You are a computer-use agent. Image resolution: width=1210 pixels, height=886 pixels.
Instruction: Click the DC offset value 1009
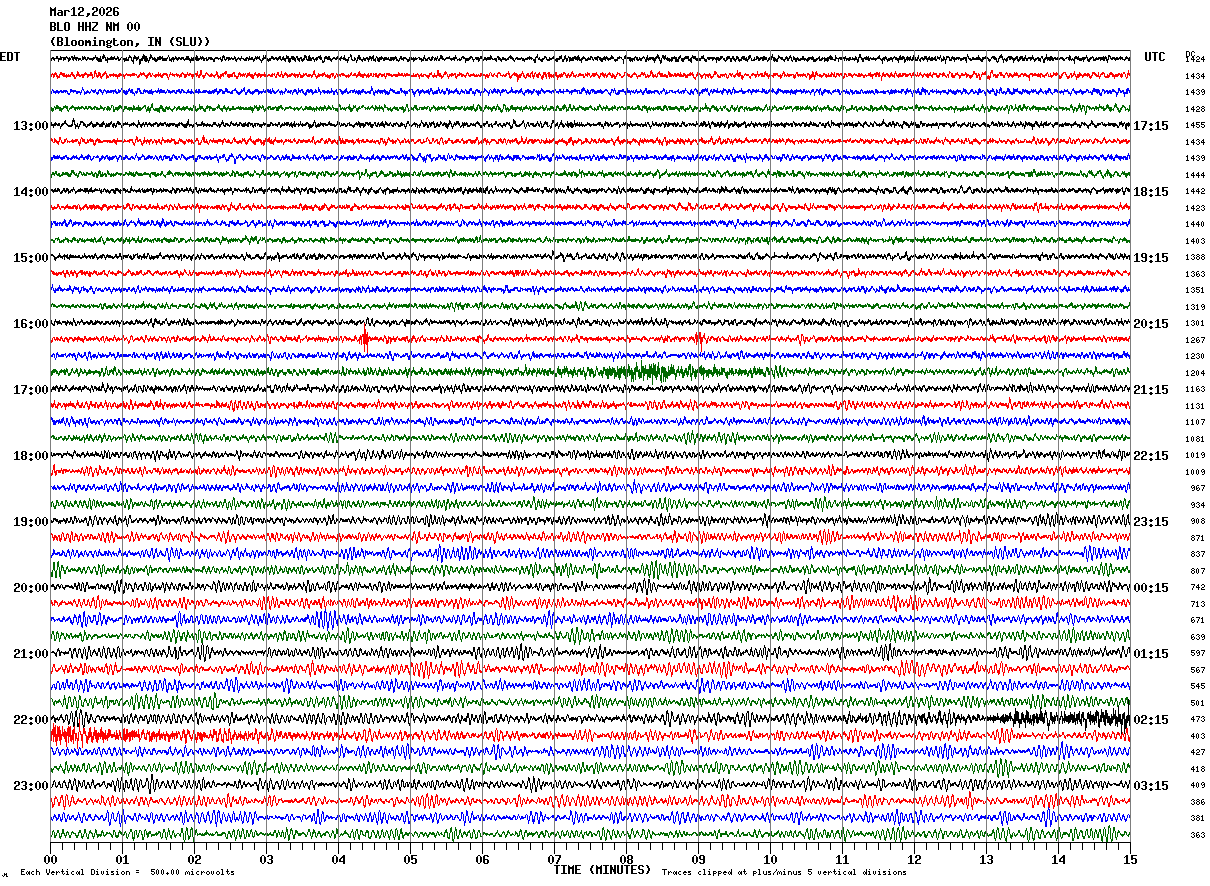[x=1195, y=472]
